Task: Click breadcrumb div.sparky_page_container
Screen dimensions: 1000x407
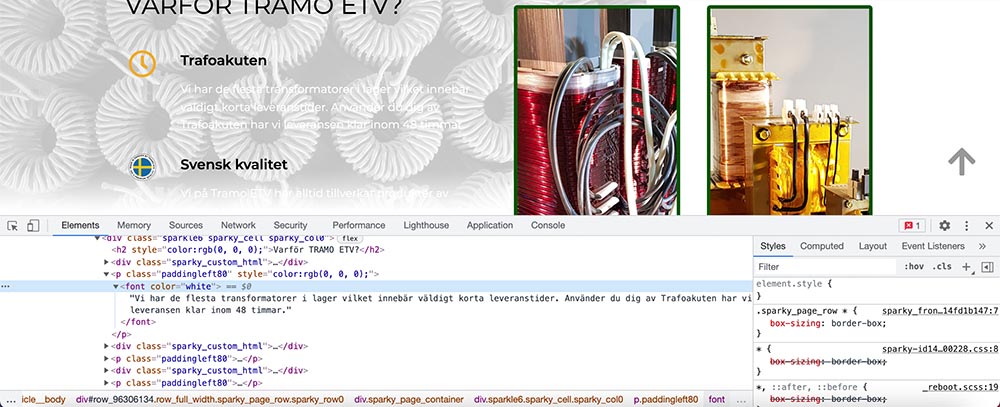Action: pyautogui.click(x=409, y=399)
